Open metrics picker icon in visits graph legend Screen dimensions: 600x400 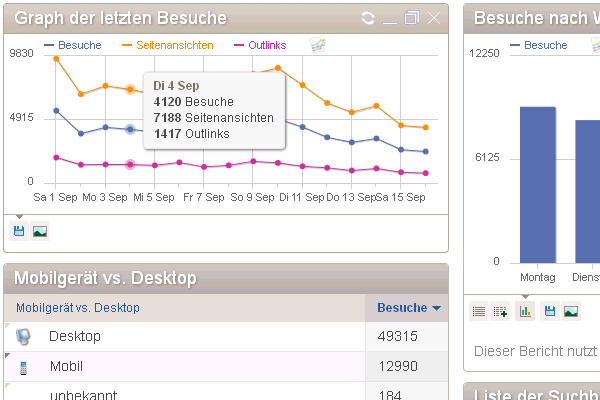[x=318, y=45]
